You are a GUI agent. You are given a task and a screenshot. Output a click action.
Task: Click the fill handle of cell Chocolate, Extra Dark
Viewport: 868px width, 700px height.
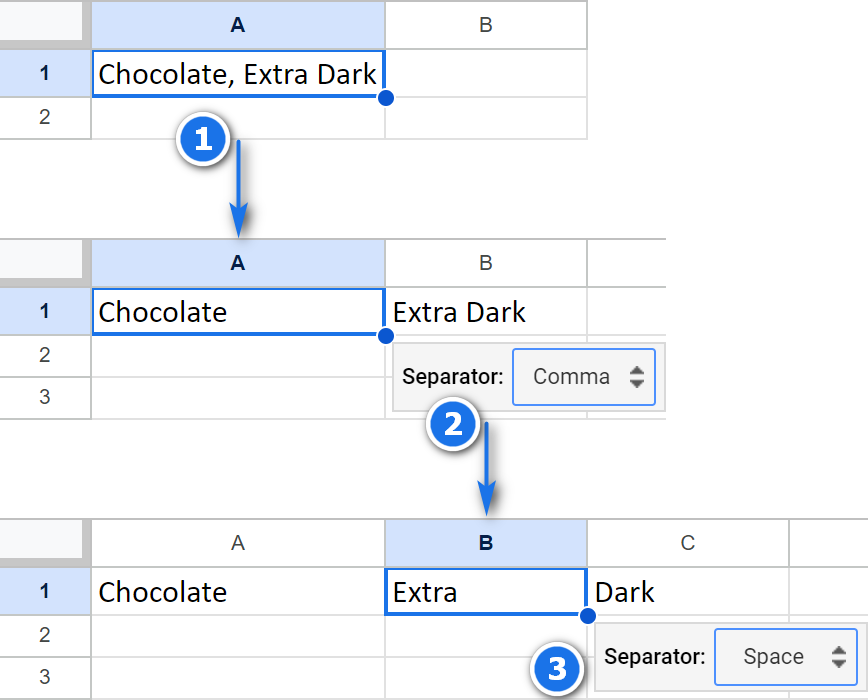click(x=387, y=98)
